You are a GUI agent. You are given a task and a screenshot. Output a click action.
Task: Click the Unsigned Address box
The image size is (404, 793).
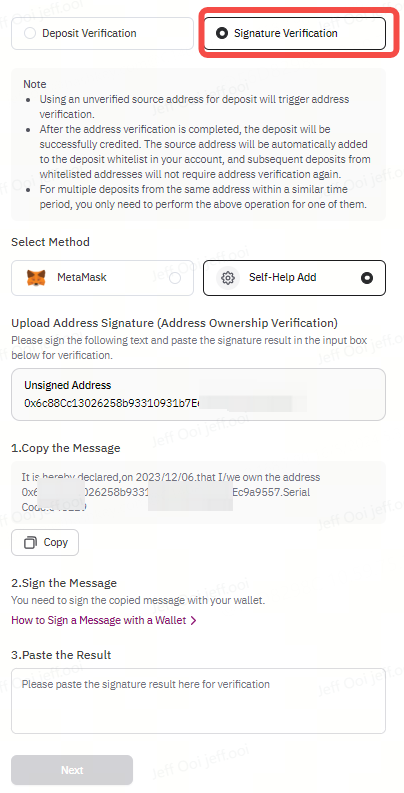click(x=198, y=394)
